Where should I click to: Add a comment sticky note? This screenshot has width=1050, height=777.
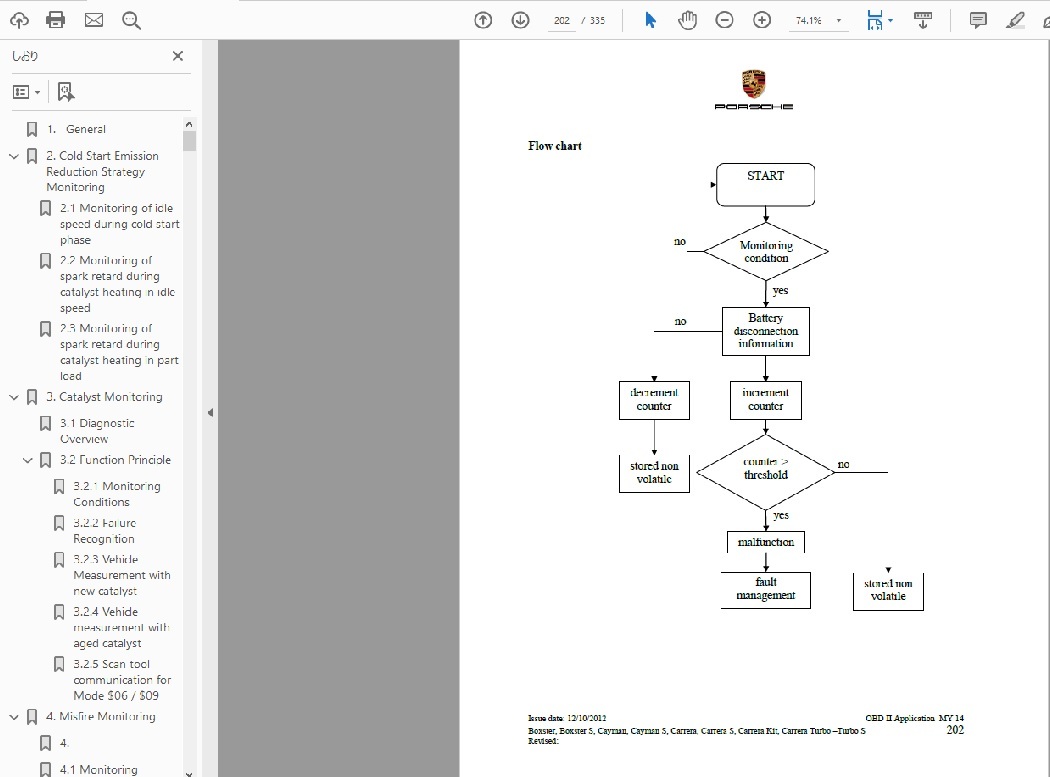pyautogui.click(x=978, y=20)
